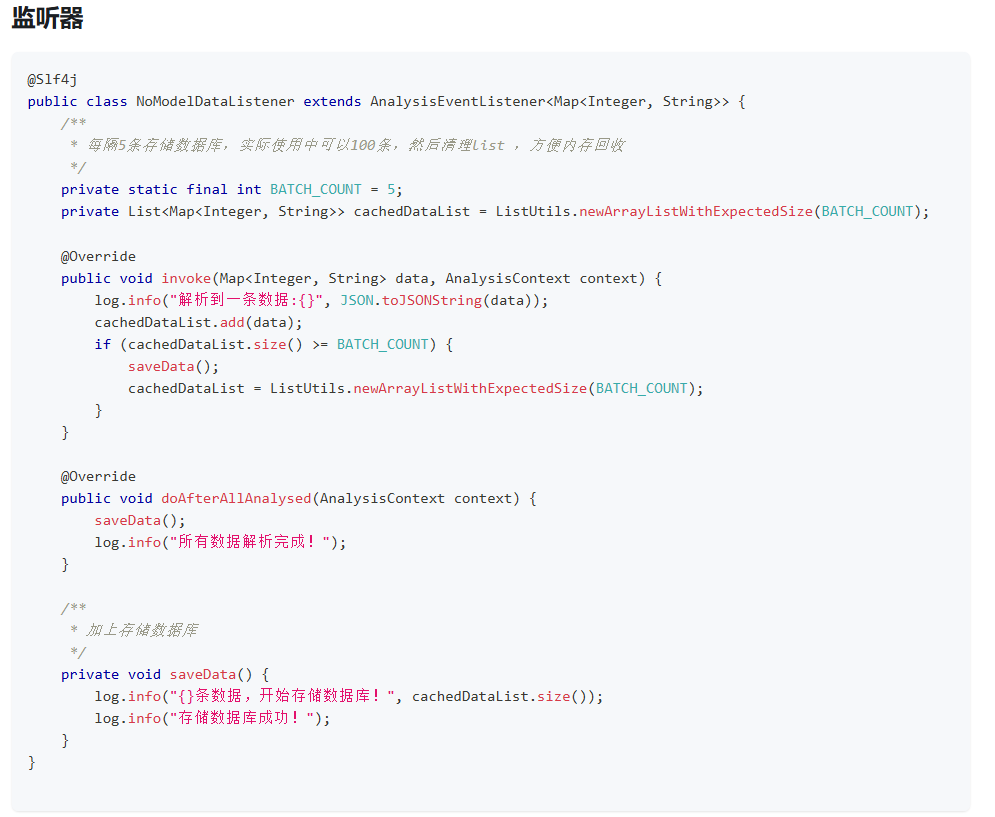Click the @Override above doAfterAllAnalysed
This screenshot has width=995, height=817.
[98, 476]
